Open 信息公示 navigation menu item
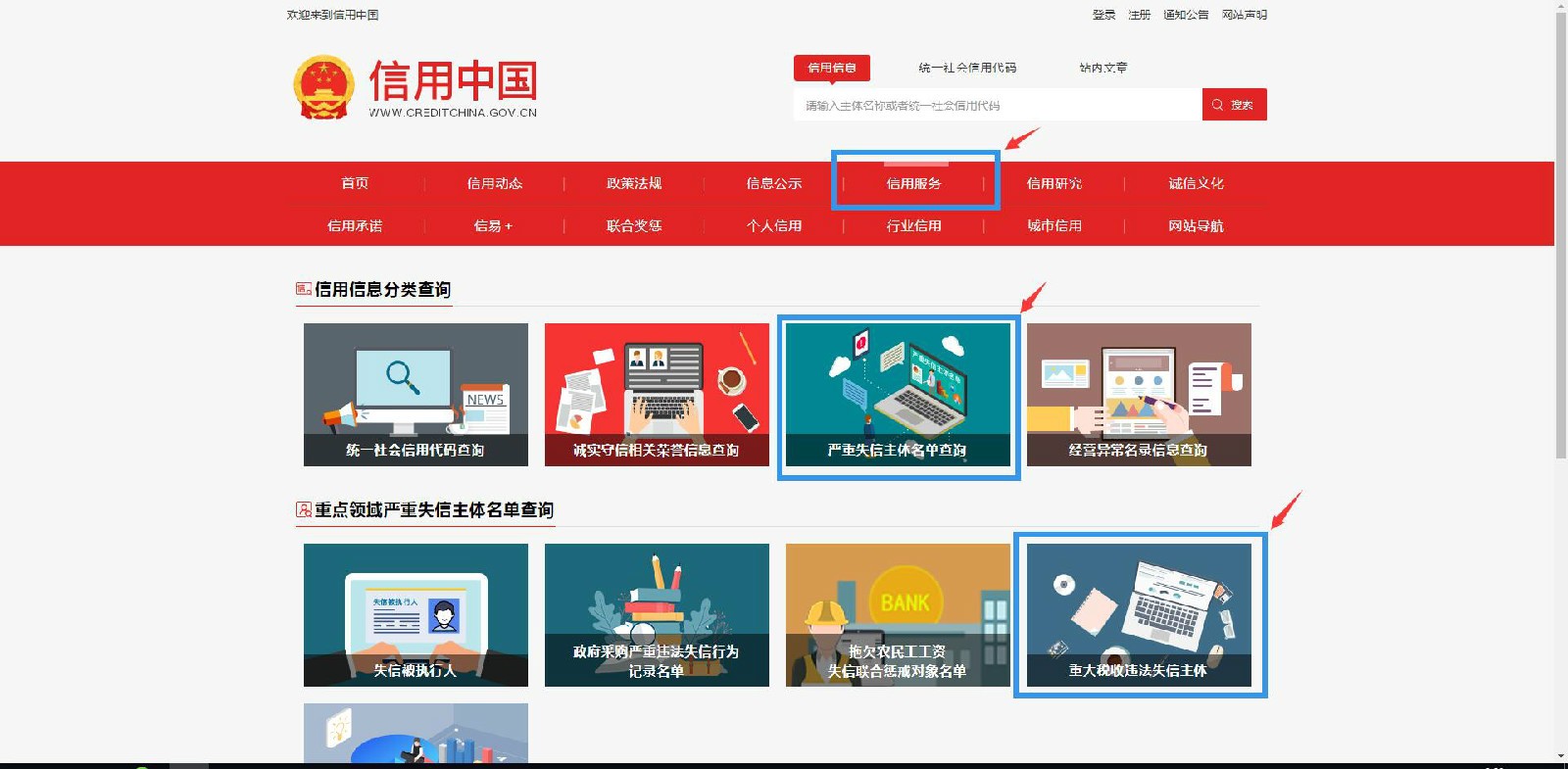This screenshot has height=769, width=1568. (x=773, y=183)
